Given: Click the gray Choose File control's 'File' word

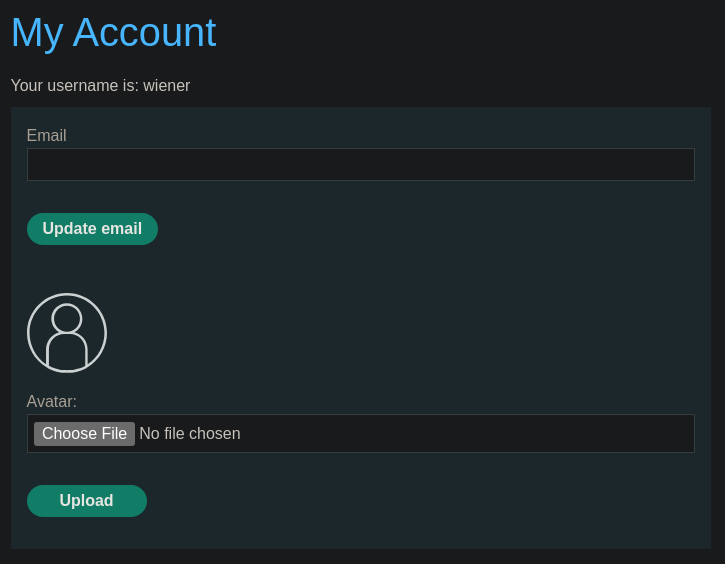Looking at the screenshot, I should 114,434.
